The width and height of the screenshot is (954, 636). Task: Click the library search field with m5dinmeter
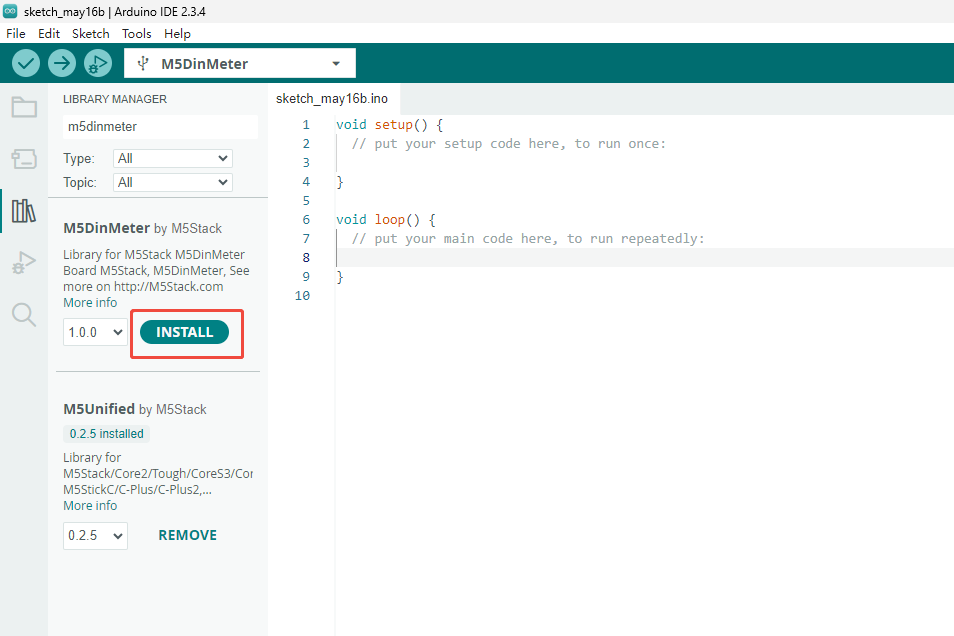click(x=161, y=127)
